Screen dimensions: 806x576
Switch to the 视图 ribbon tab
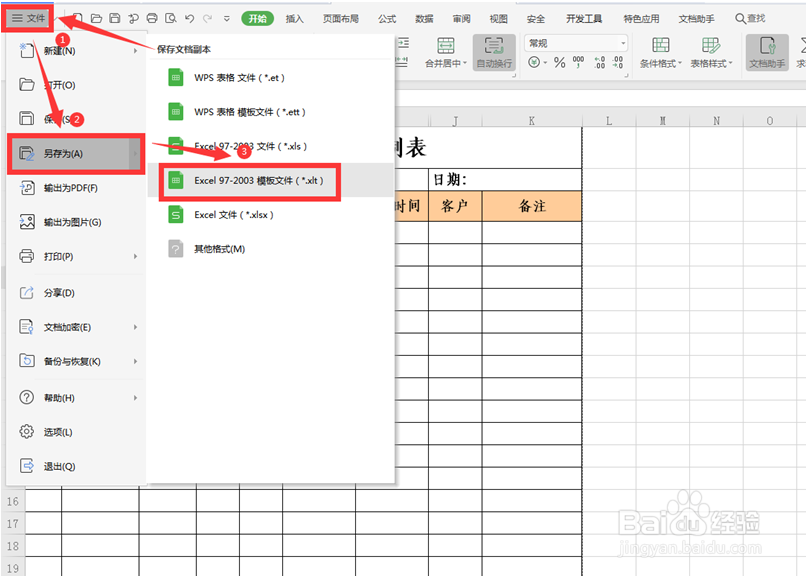point(498,19)
